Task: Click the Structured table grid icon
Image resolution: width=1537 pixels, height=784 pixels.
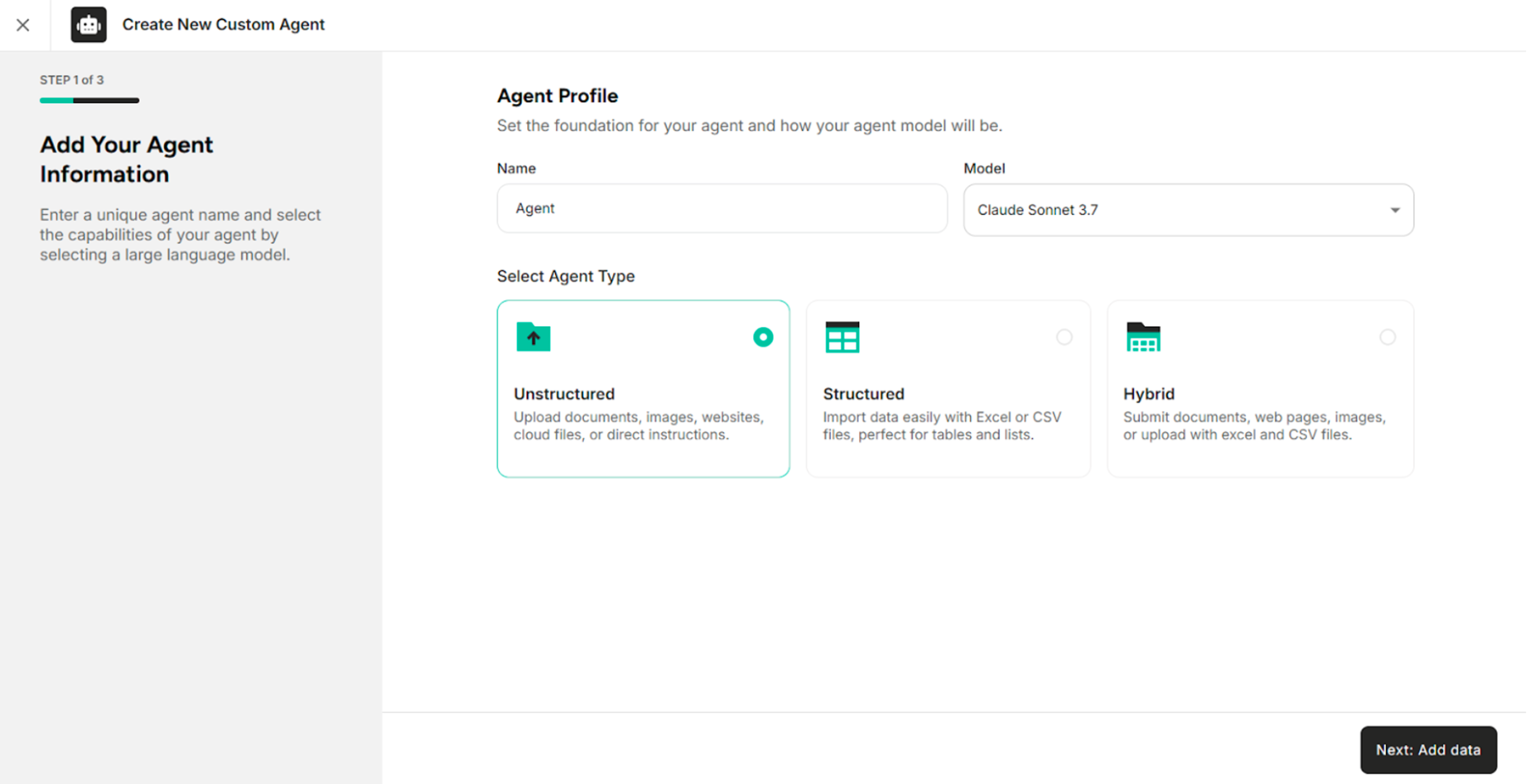Action: pos(842,337)
